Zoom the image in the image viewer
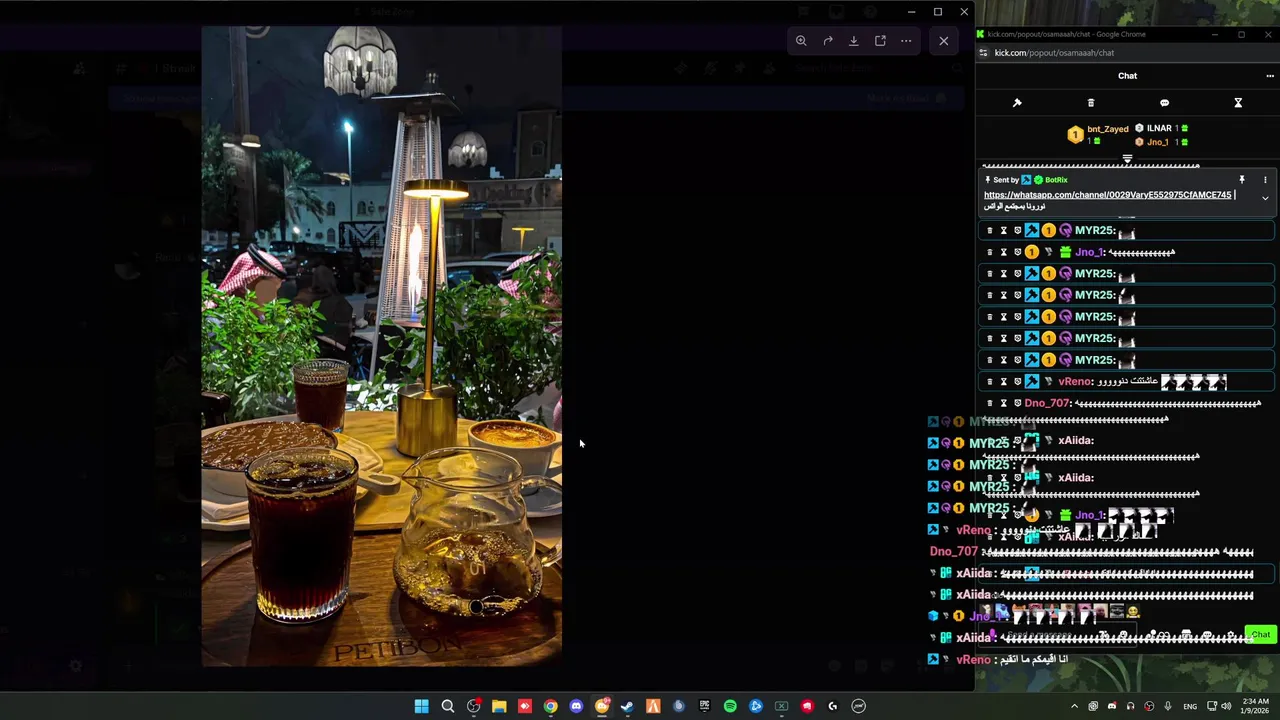This screenshot has height=720, width=1280. [801, 41]
